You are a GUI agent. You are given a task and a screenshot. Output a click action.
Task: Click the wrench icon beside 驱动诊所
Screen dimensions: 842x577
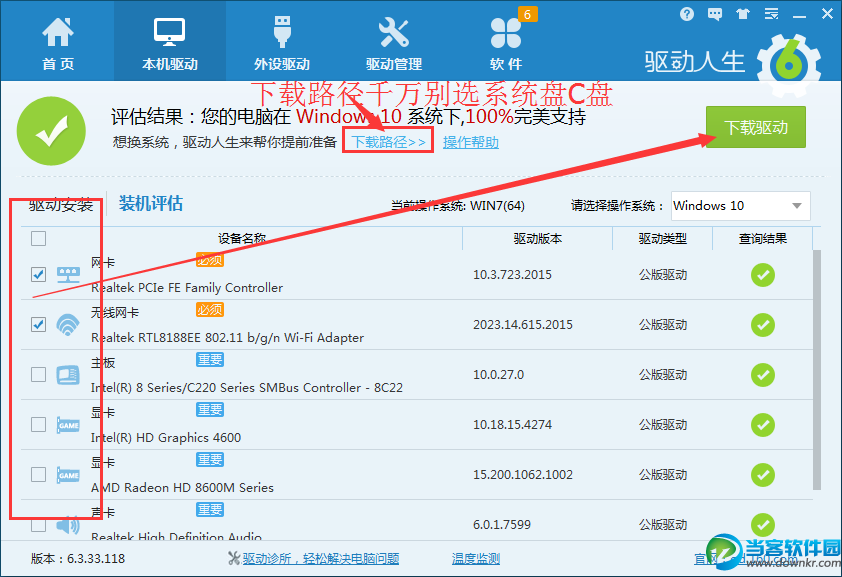[234, 559]
